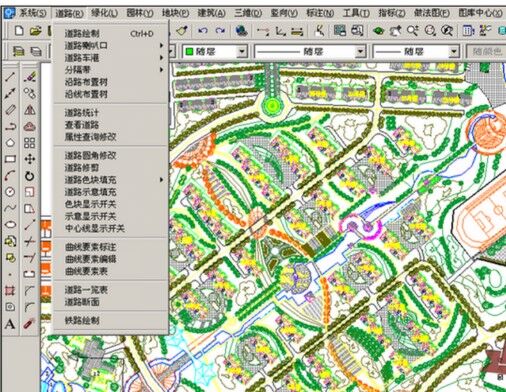
Task: Select the Spline curve tool
Action: (x=10, y=208)
